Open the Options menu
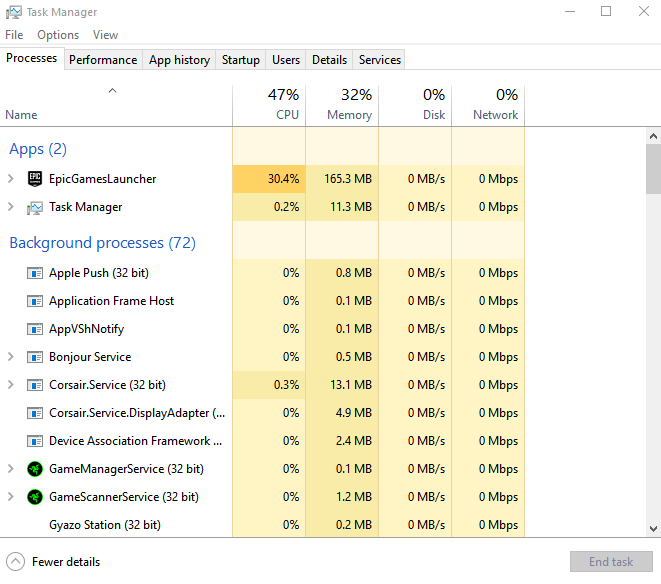Image resolution: width=661 pixels, height=584 pixels. [x=58, y=35]
